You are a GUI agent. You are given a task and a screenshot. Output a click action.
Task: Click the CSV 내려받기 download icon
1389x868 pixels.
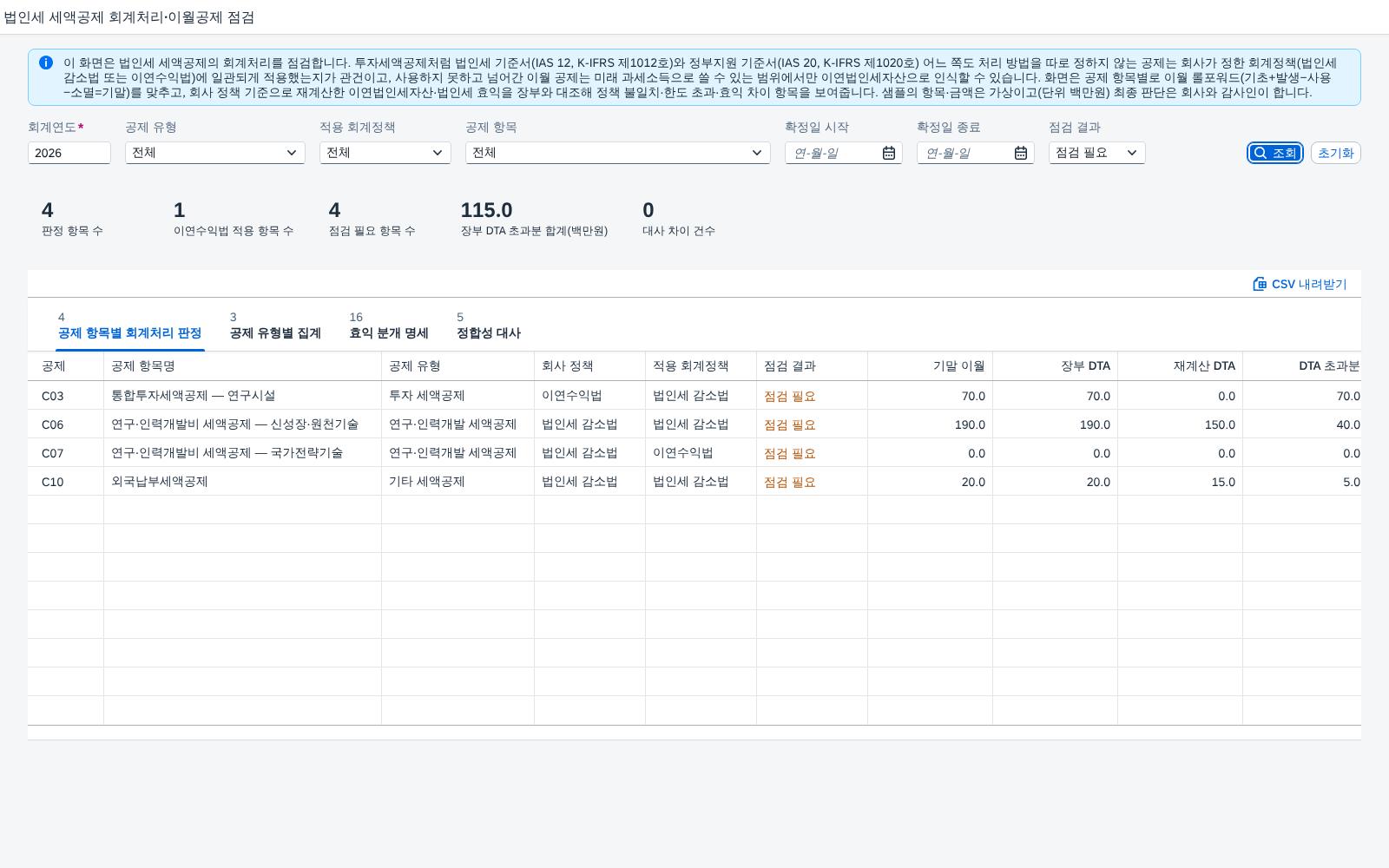pyautogui.click(x=1260, y=284)
